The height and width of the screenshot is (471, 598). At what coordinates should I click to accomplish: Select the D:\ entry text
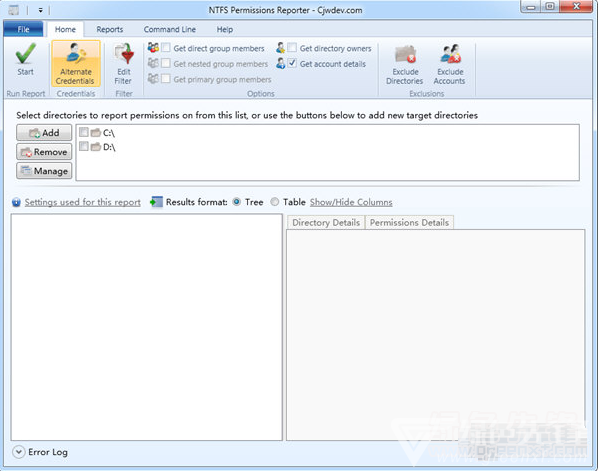[x=109, y=147]
